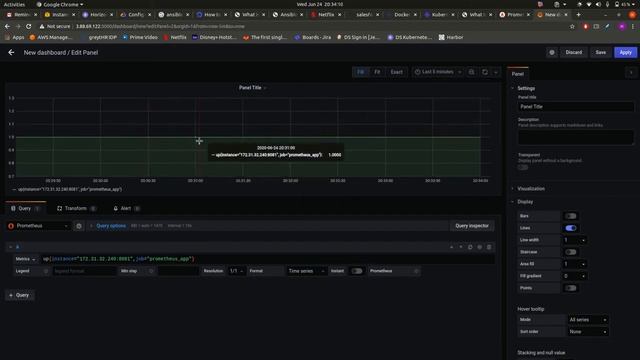Screen dimensions: 640x360
Task: Delete query A with the trash icon
Action: pyautogui.click(x=489, y=247)
